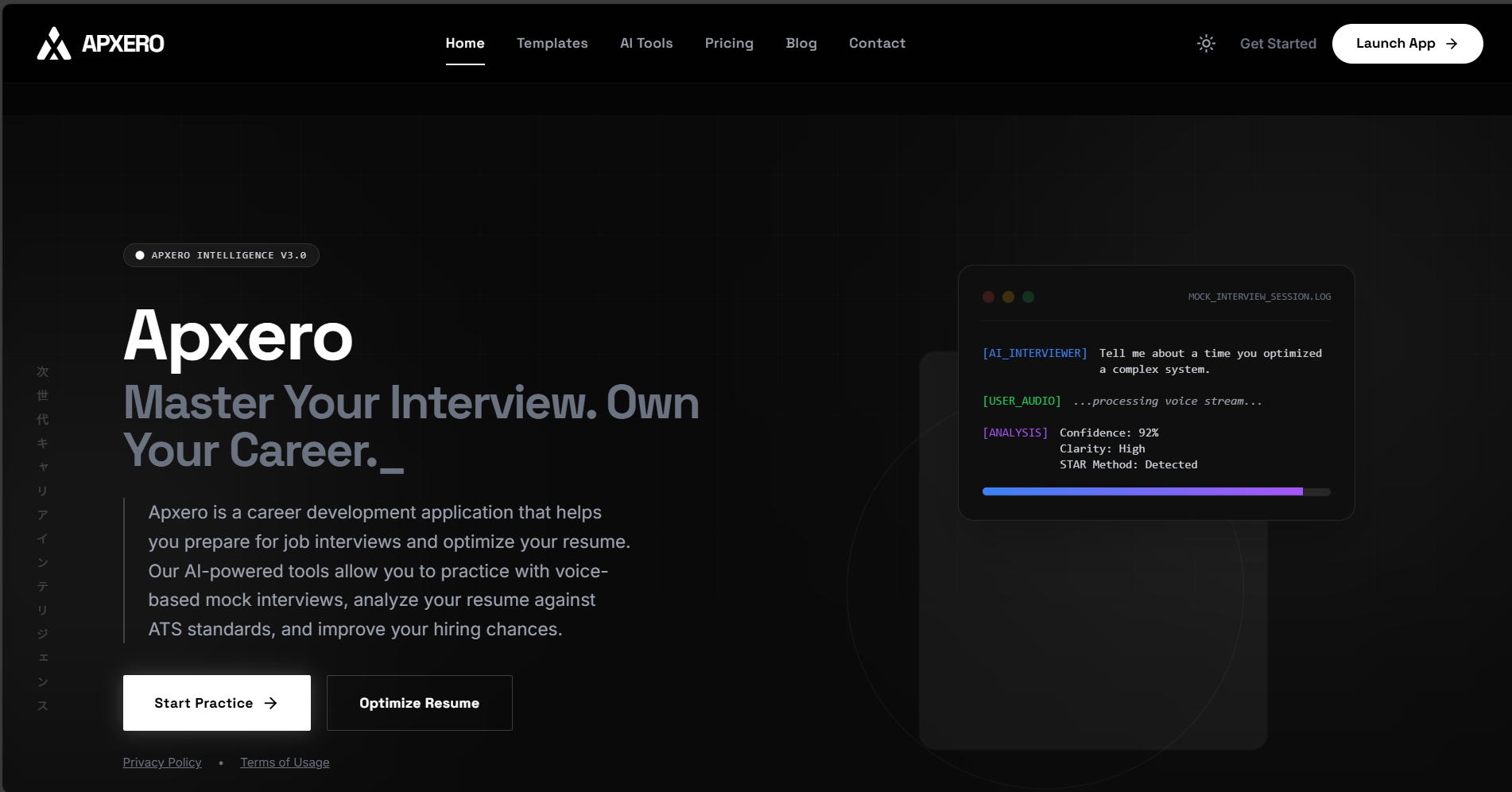Click the APXERO INTELLIGENCE V3.0 badge
1512x792 pixels.
(221, 255)
